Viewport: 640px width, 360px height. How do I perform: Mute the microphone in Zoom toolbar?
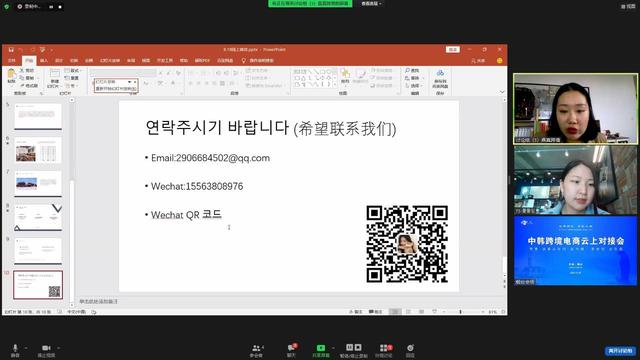[15, 350]
